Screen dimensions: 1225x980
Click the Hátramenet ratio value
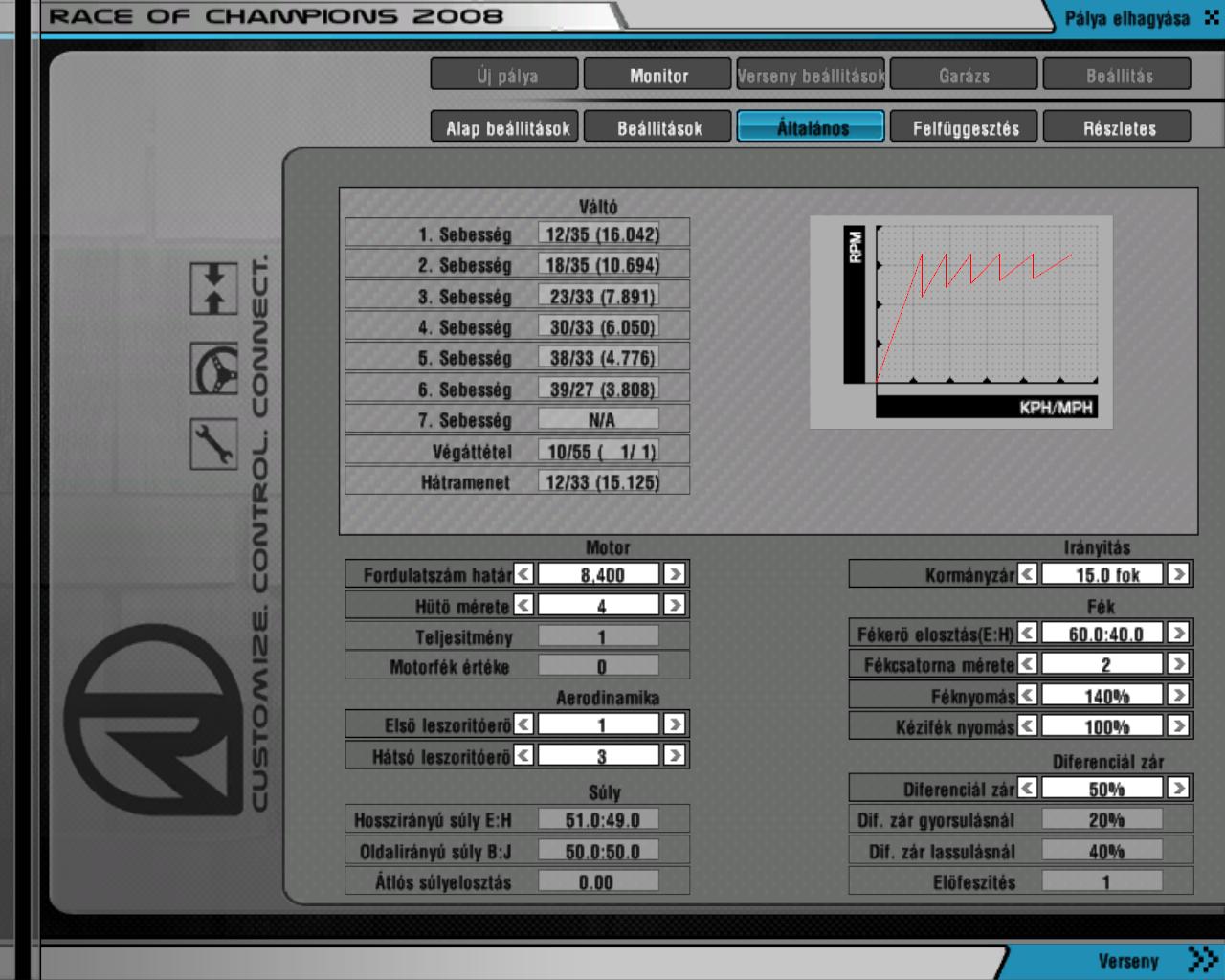[599, 481]
